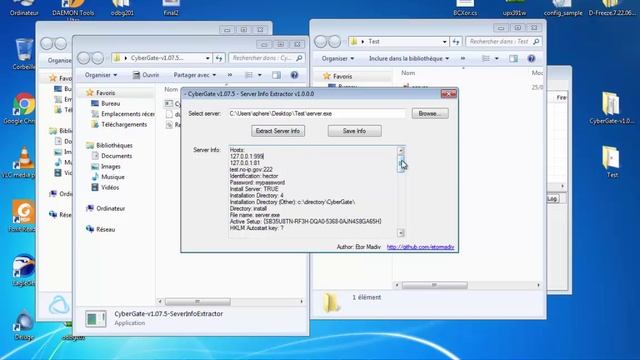This screenshot has width=640, height=360.
Task: Open help icon in CyberGate window
Action: pyautogui.click(x=294, y=75)
